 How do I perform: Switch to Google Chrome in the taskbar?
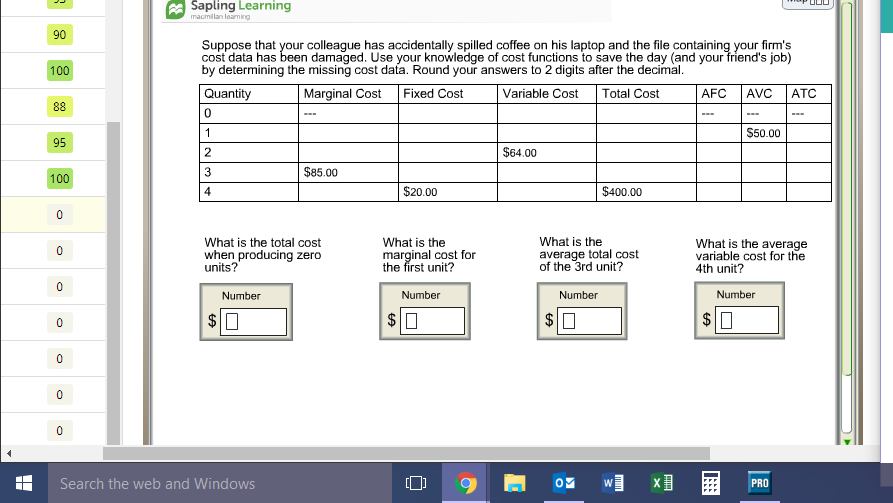[x=465, y=483]
